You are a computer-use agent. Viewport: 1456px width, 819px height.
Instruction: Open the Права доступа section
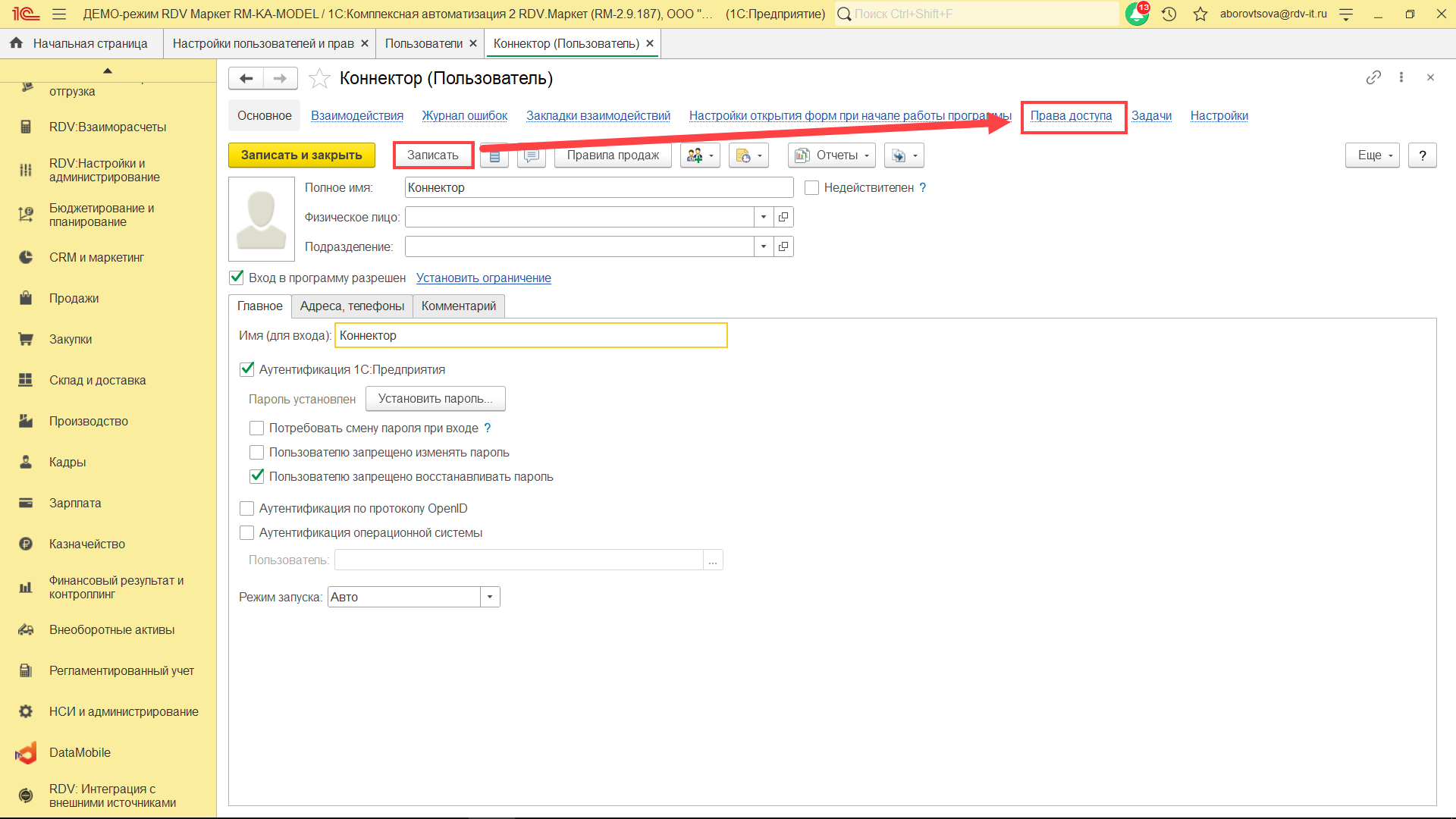(1071, 116)
